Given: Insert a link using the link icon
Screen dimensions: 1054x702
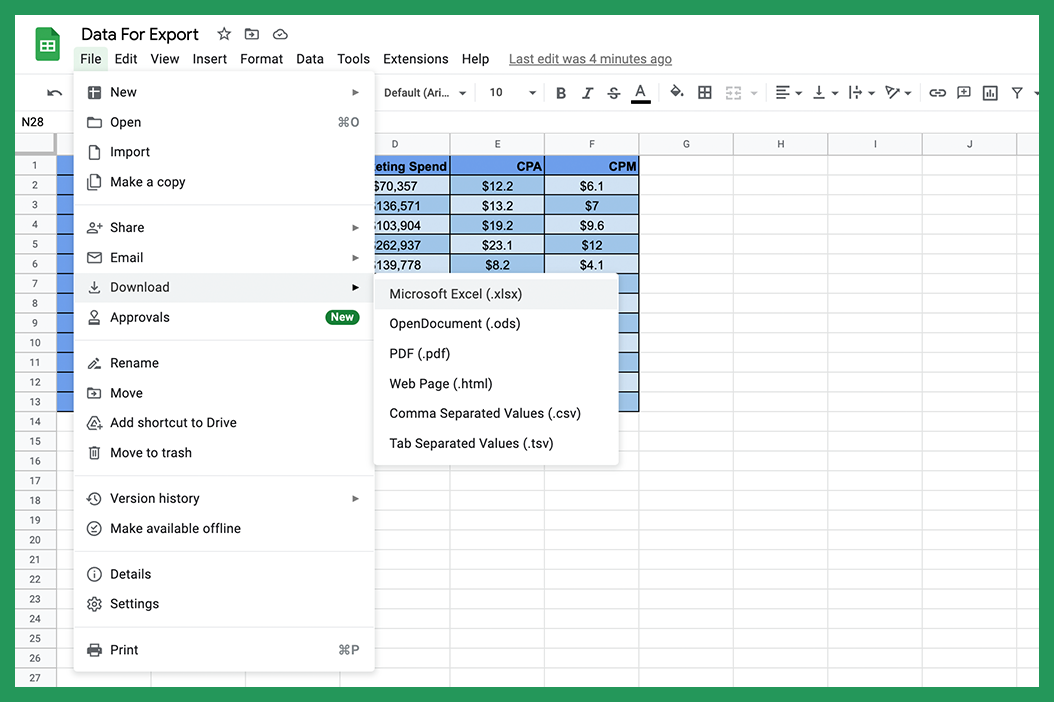Looking at the screenshot, I should pos(937,92).
